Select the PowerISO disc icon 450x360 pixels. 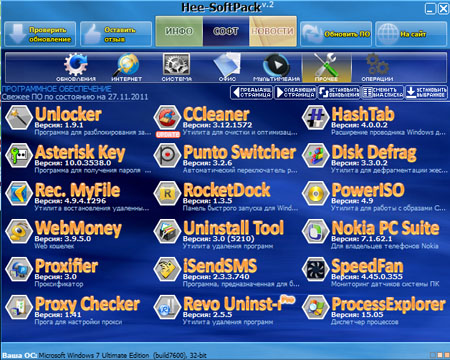click(x=315, y=193)
